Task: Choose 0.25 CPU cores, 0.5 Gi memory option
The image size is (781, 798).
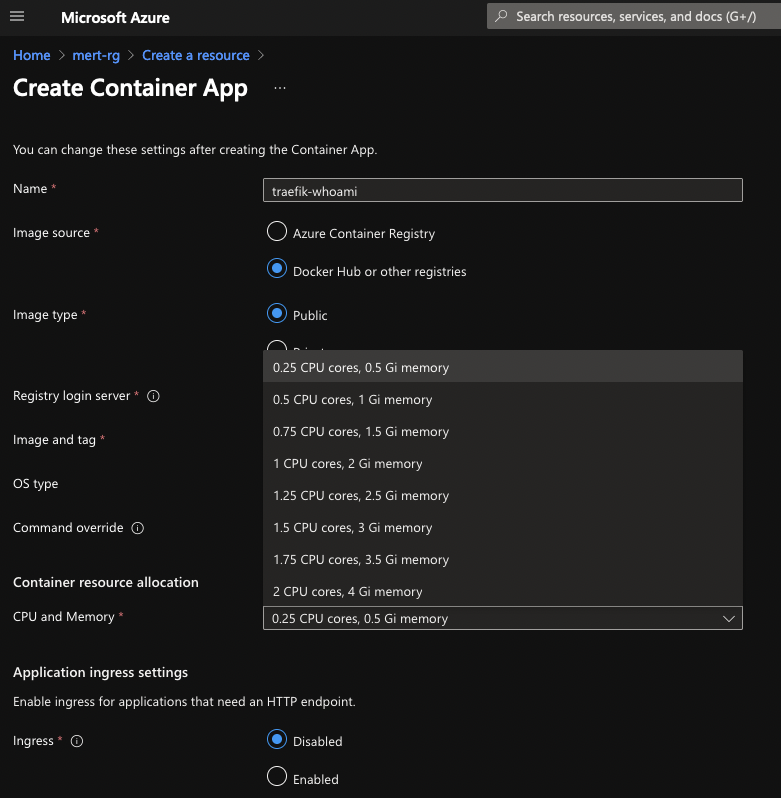Action: 503,367
